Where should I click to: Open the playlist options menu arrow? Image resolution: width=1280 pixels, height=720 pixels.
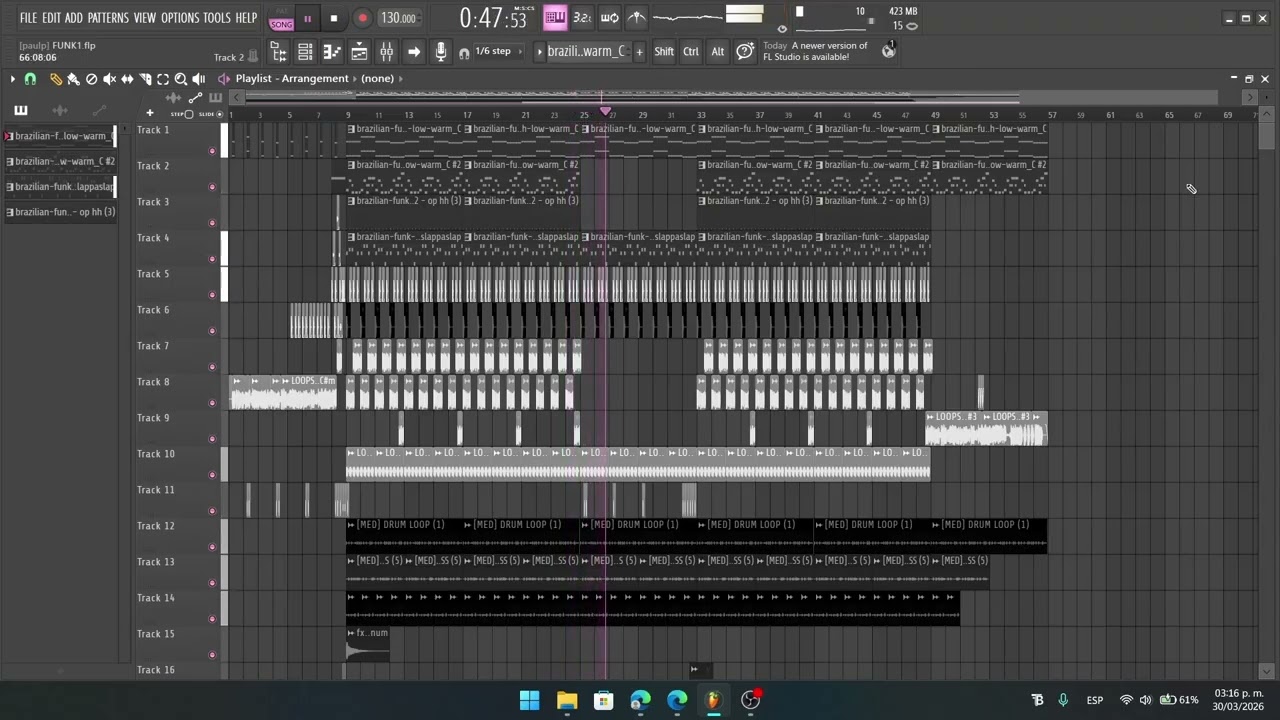12,78
